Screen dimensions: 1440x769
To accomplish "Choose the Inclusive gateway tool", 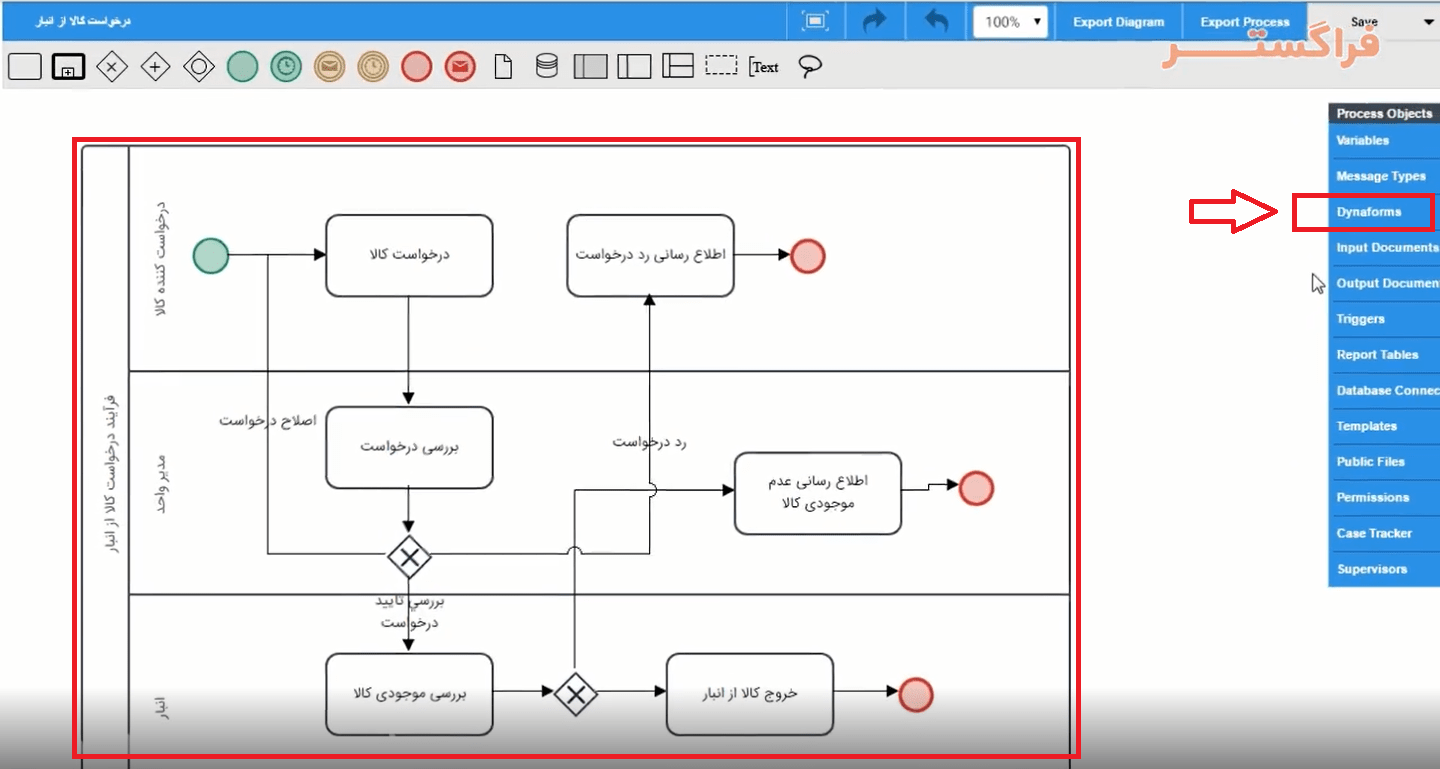I will [x=199, y=67].
